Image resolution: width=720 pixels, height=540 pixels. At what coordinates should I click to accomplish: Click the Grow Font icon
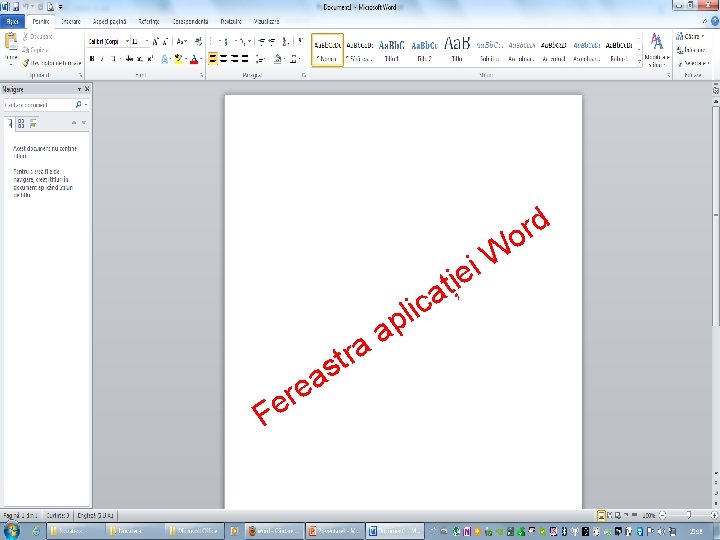tap(156, 42)
